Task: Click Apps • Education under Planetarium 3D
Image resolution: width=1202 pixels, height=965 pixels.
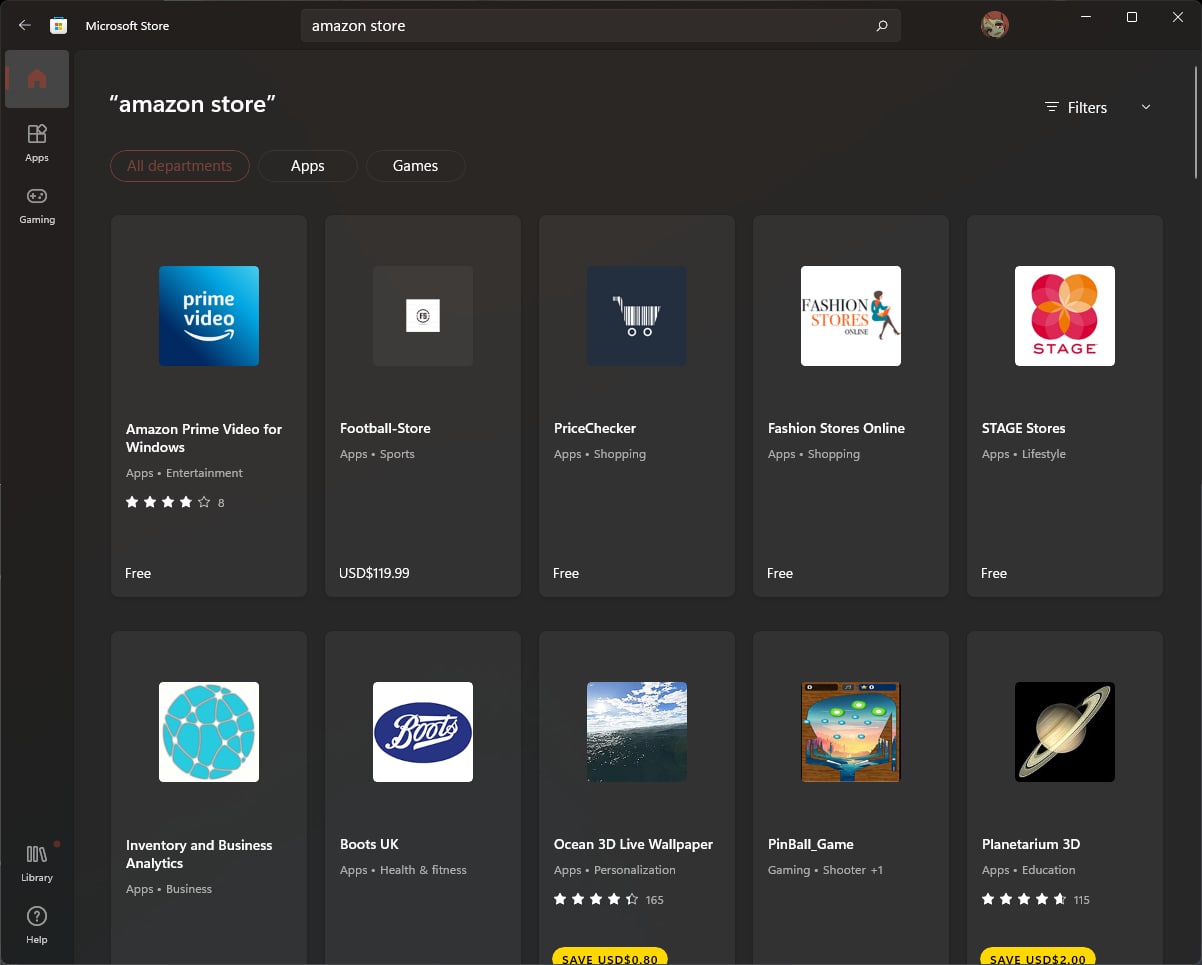Action: [1029, 870]
